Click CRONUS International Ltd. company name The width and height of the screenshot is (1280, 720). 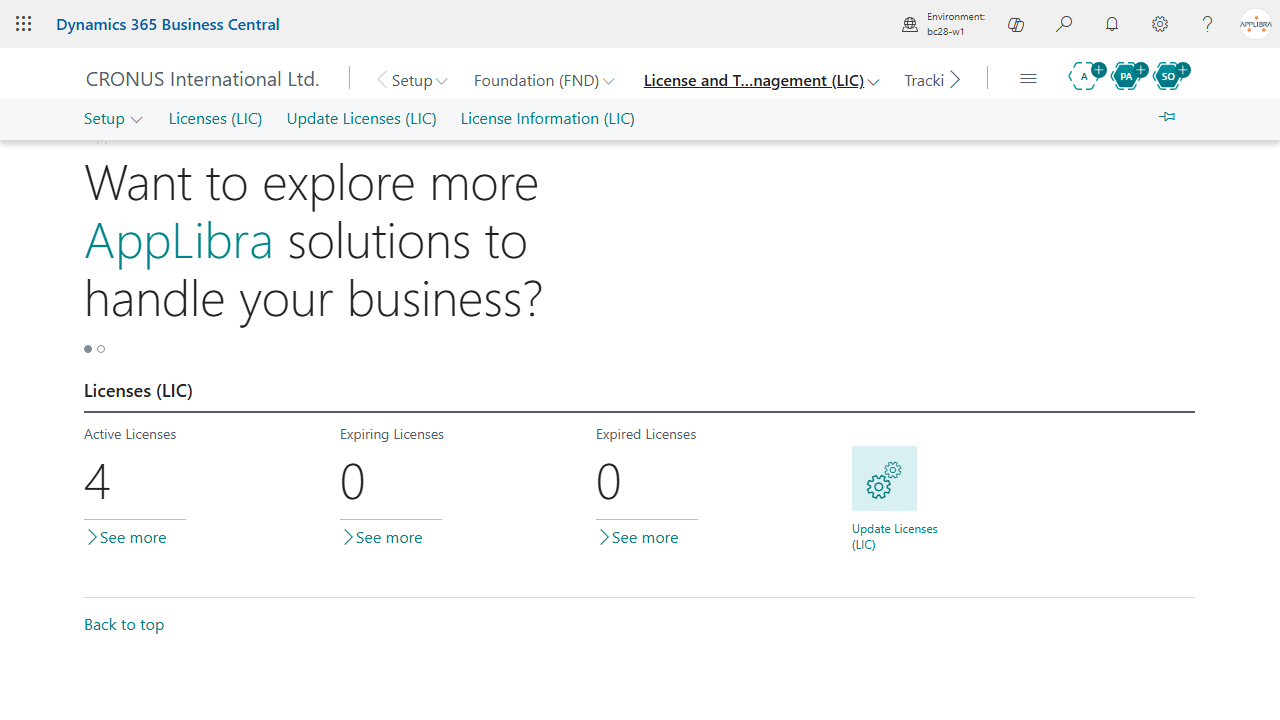[x=202, y=79]
